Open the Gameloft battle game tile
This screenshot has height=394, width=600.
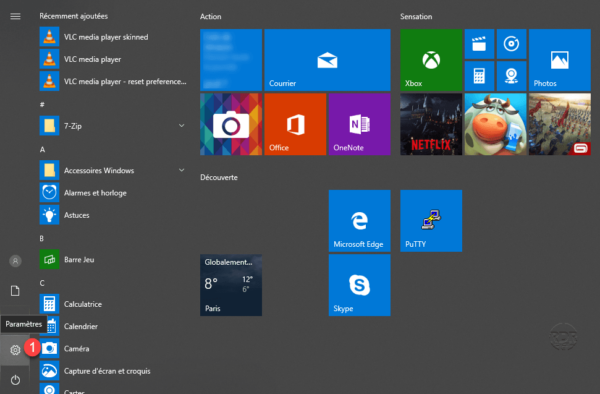click(559, 124)
